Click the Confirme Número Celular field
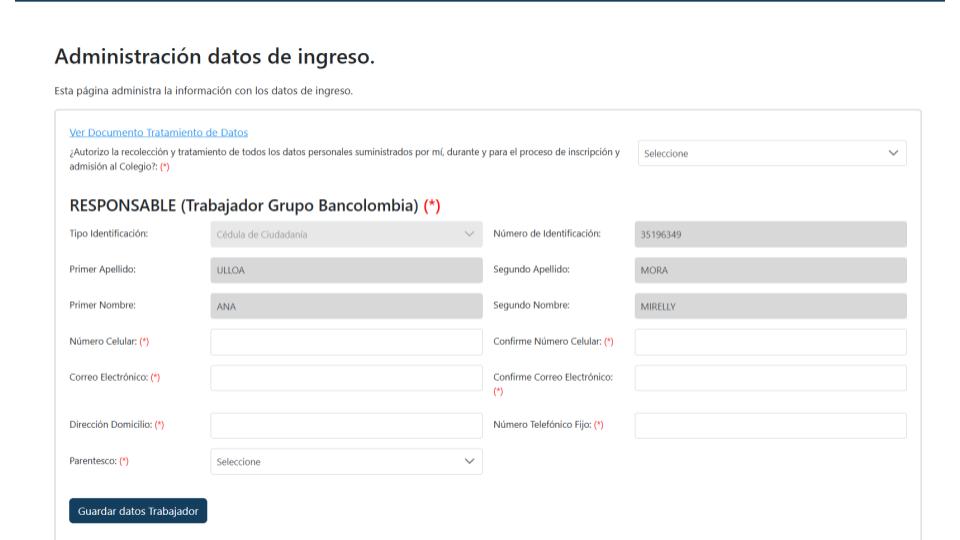The width and height of the screenshot is (960, 540). click(x=770, y=342)
